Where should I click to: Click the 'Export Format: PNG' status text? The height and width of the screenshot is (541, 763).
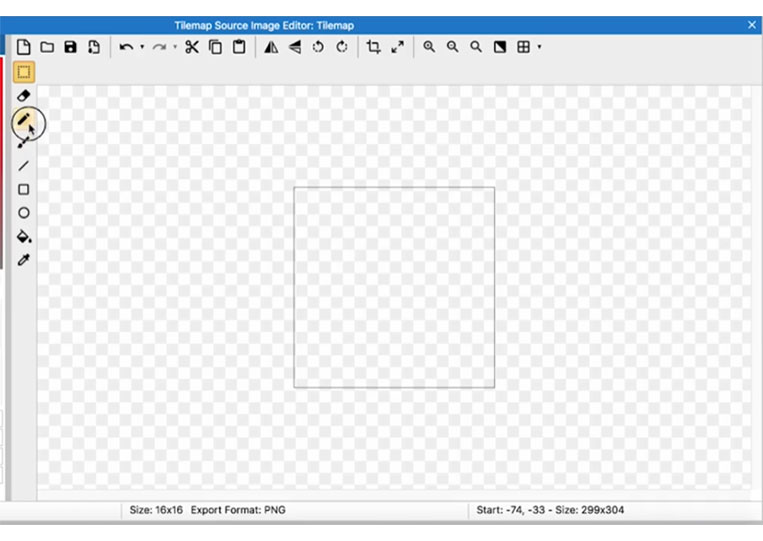(x=238, y=510)
